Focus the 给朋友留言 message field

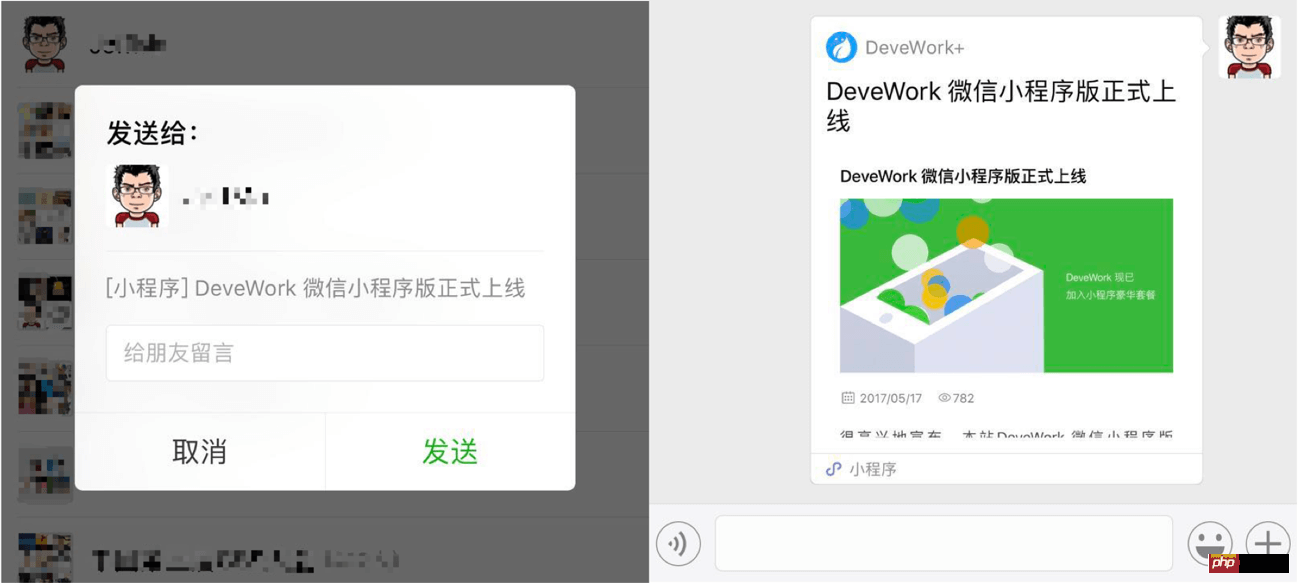325,353
